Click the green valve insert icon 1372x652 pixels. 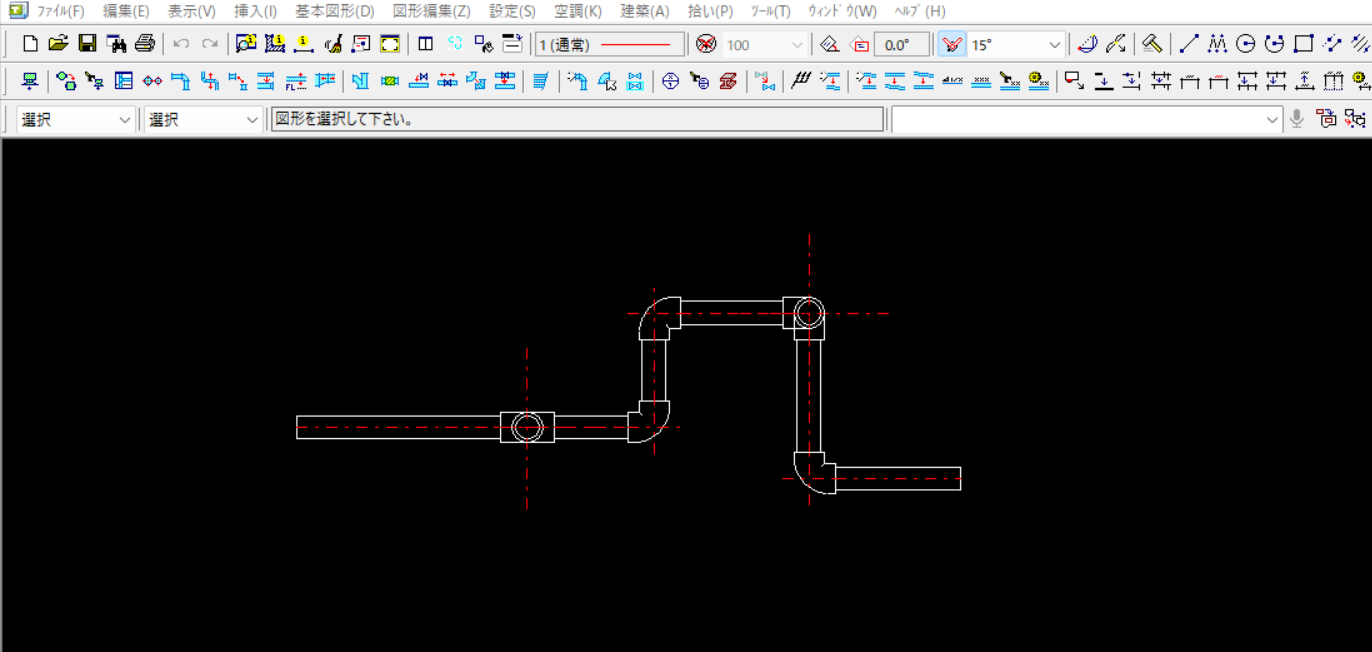390,81
